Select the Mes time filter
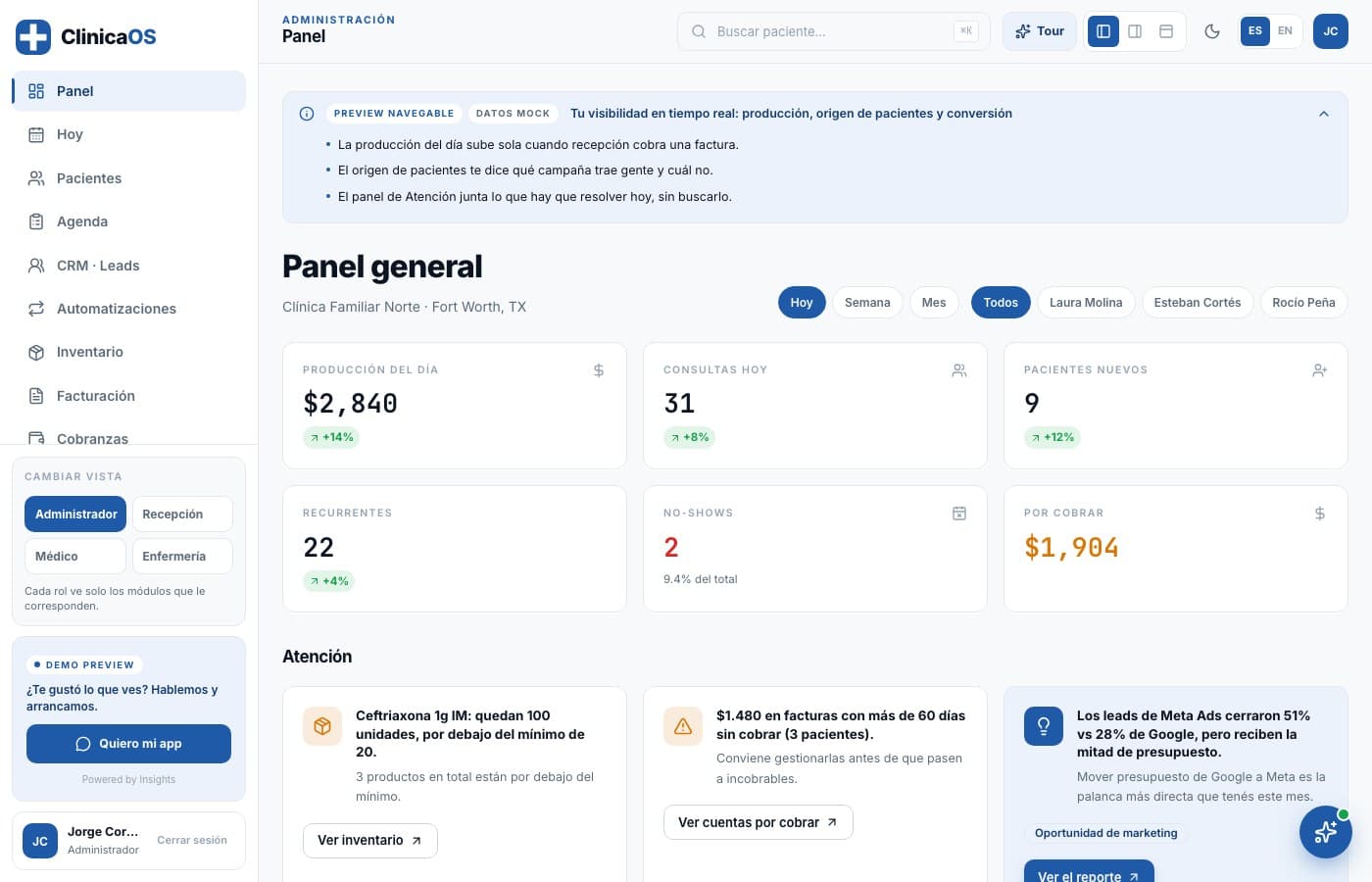 934,303
